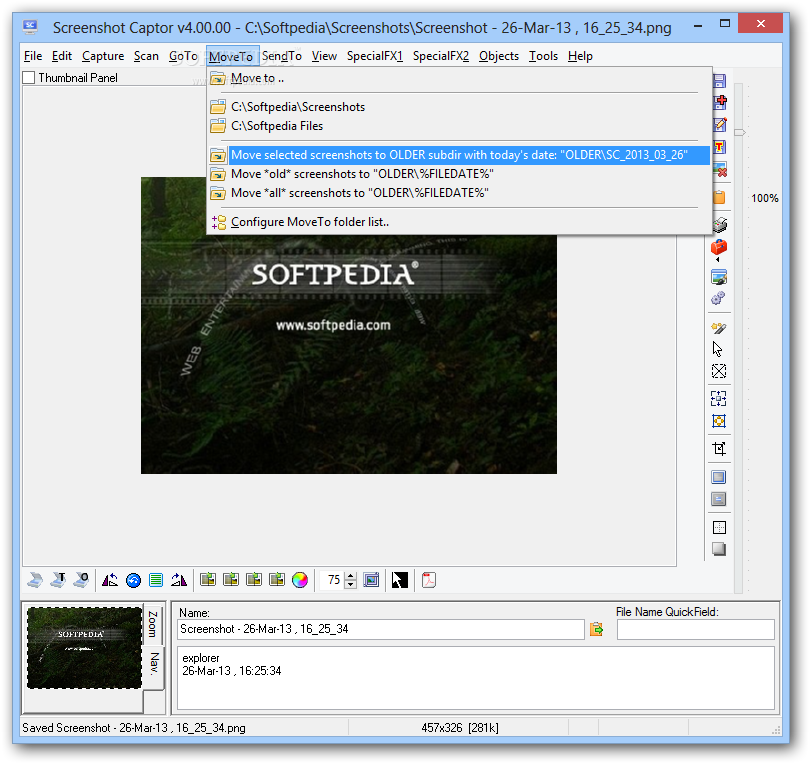The height and width of the screenshot is (764, 810).
Task: Click the 457x326 [281k] status text
Action: (459, 728)
